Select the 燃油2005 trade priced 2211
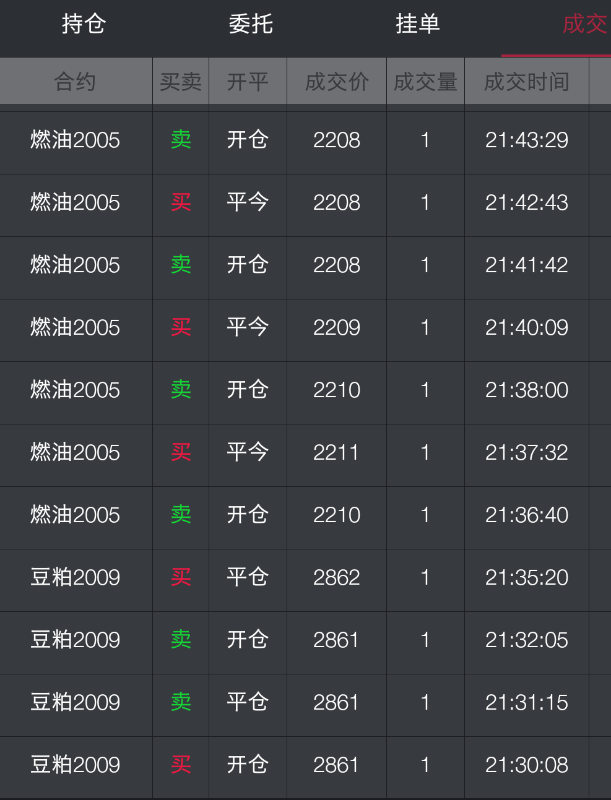The image size is (611, 800). pos(306,453)
